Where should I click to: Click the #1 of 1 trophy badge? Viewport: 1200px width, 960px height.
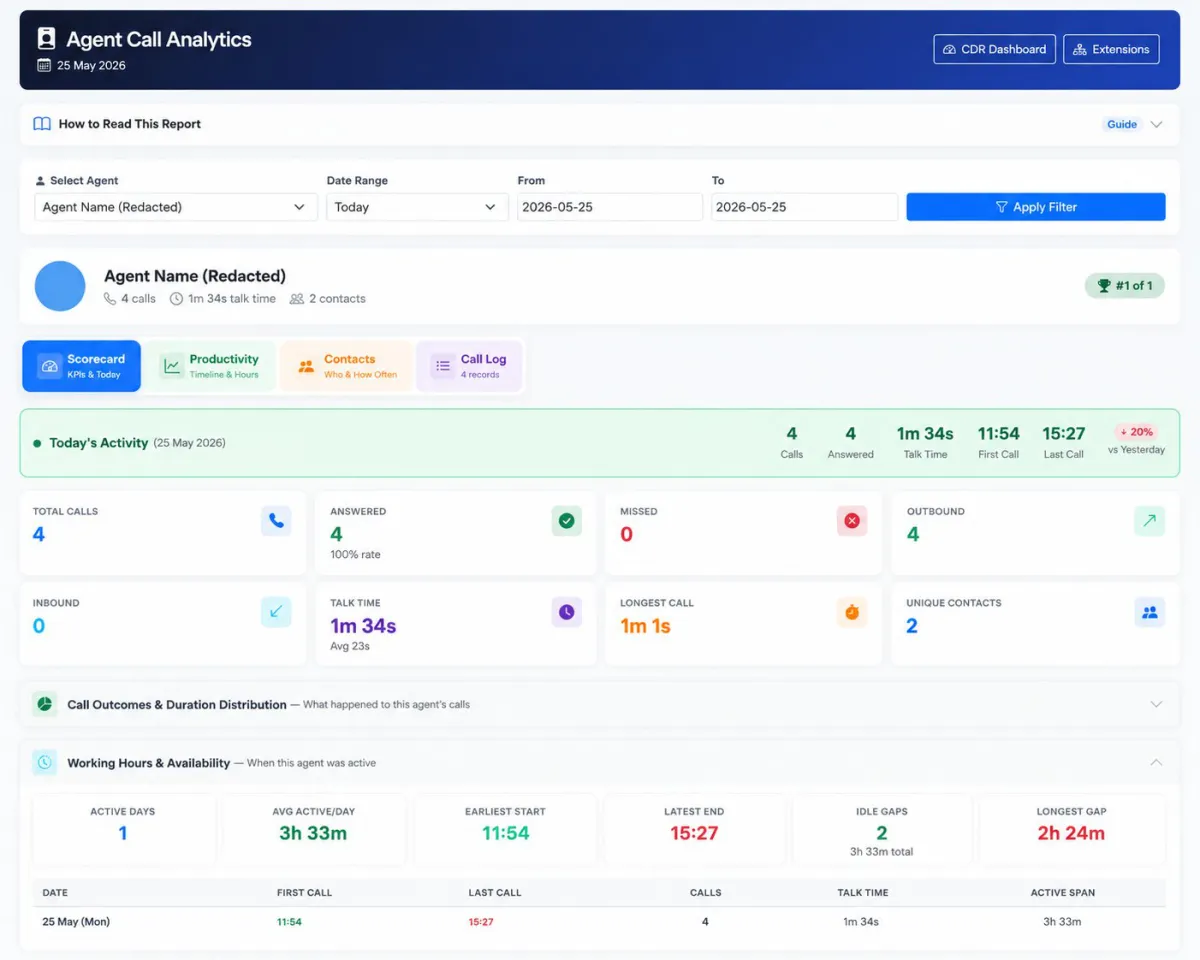pos(1125,286)
